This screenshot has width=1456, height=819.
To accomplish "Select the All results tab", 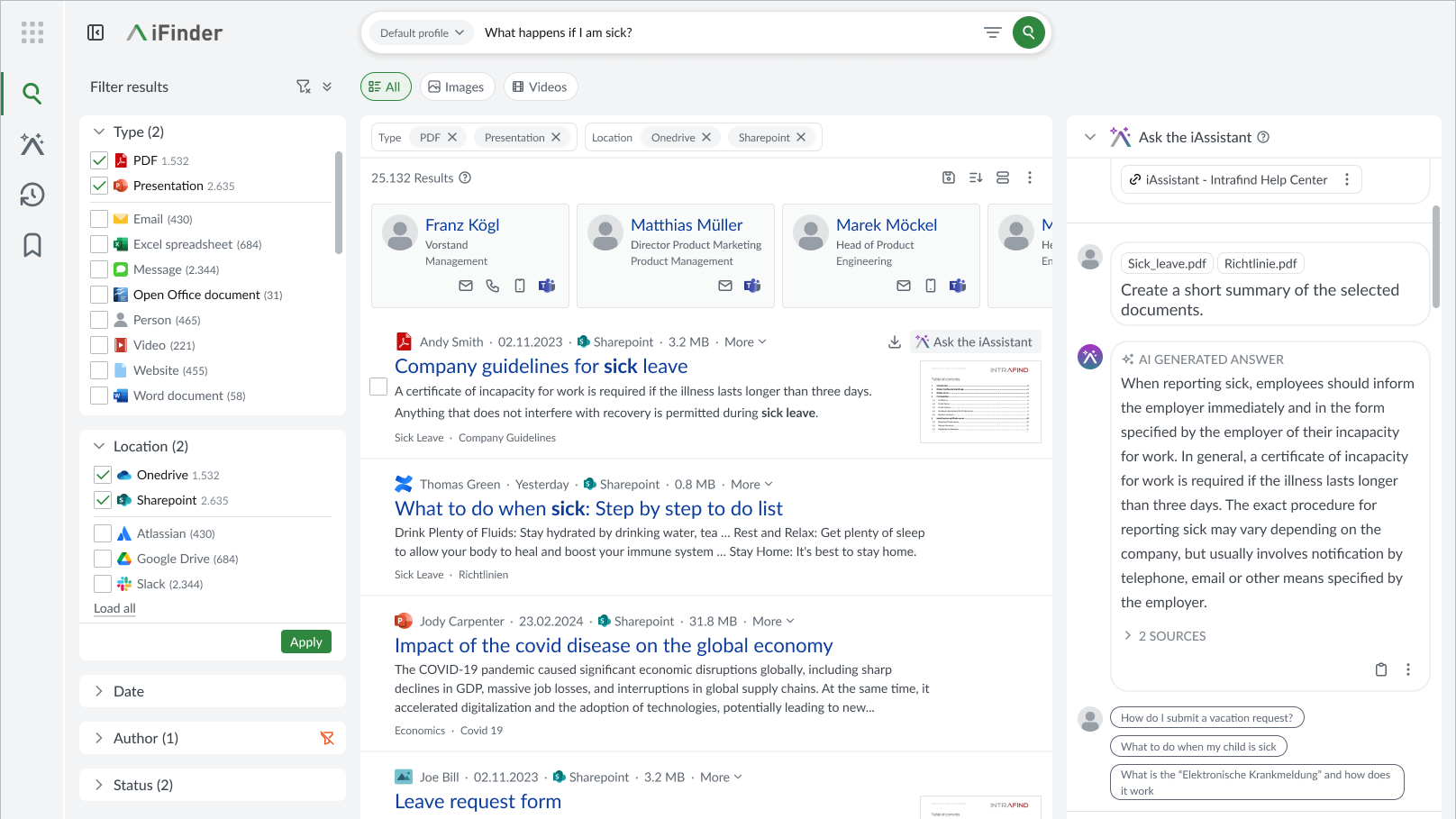I will 386,86.
